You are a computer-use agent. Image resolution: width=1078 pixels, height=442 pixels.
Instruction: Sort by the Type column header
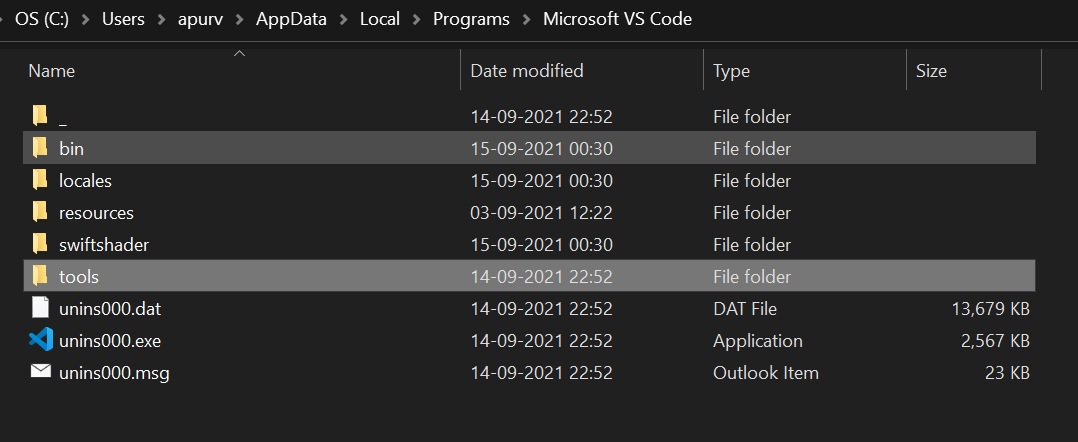coord(731,71)
